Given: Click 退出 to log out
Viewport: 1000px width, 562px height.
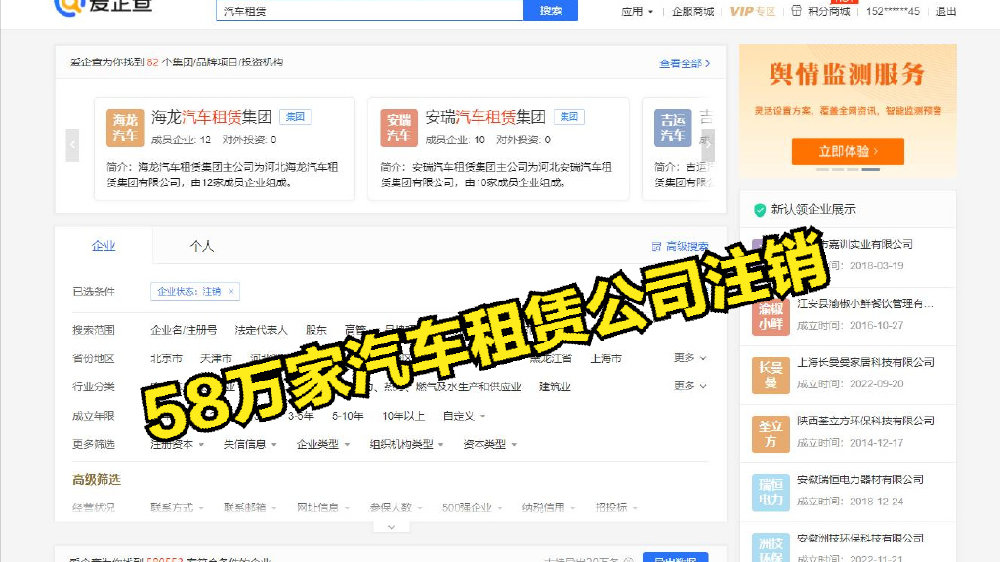Looking at the screenshot, I should pyautogui.click(x=945, y=11).
